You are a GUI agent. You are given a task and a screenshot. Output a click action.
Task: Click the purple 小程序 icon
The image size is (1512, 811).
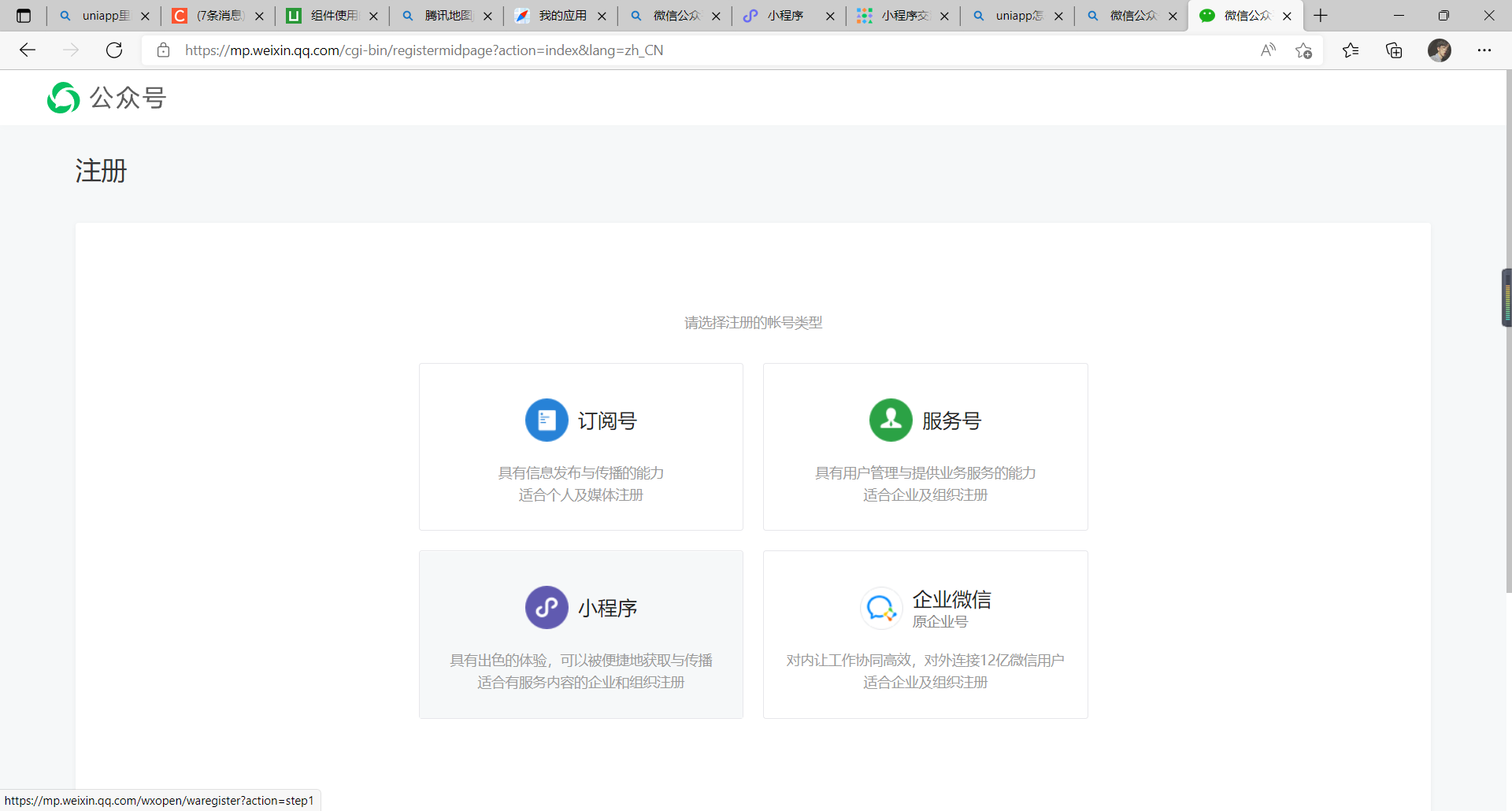click(x=546, y=607)
